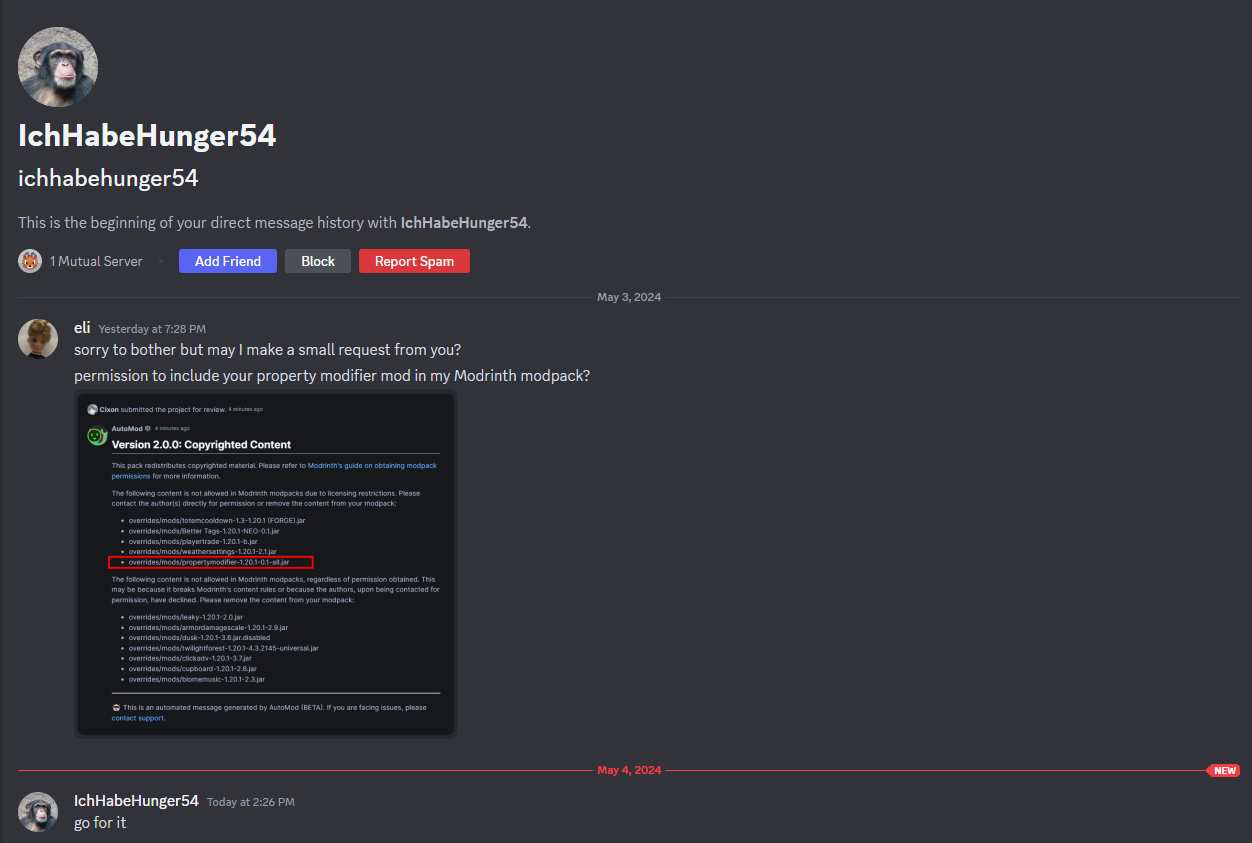Click IchHabeHunger54's avatar beside 'go for it'
Screen dimensions: 1252x843
coord(38,812)
